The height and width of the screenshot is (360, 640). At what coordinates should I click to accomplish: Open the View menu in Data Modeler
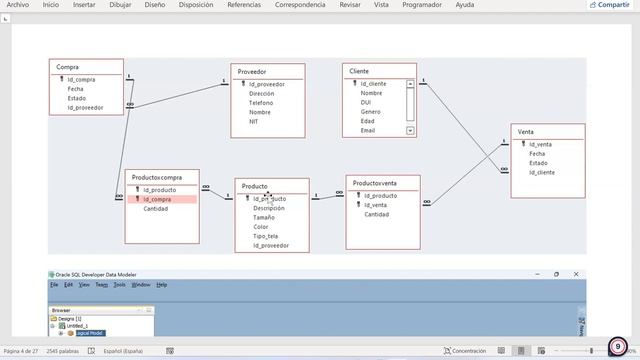click(x=84, y=285)
